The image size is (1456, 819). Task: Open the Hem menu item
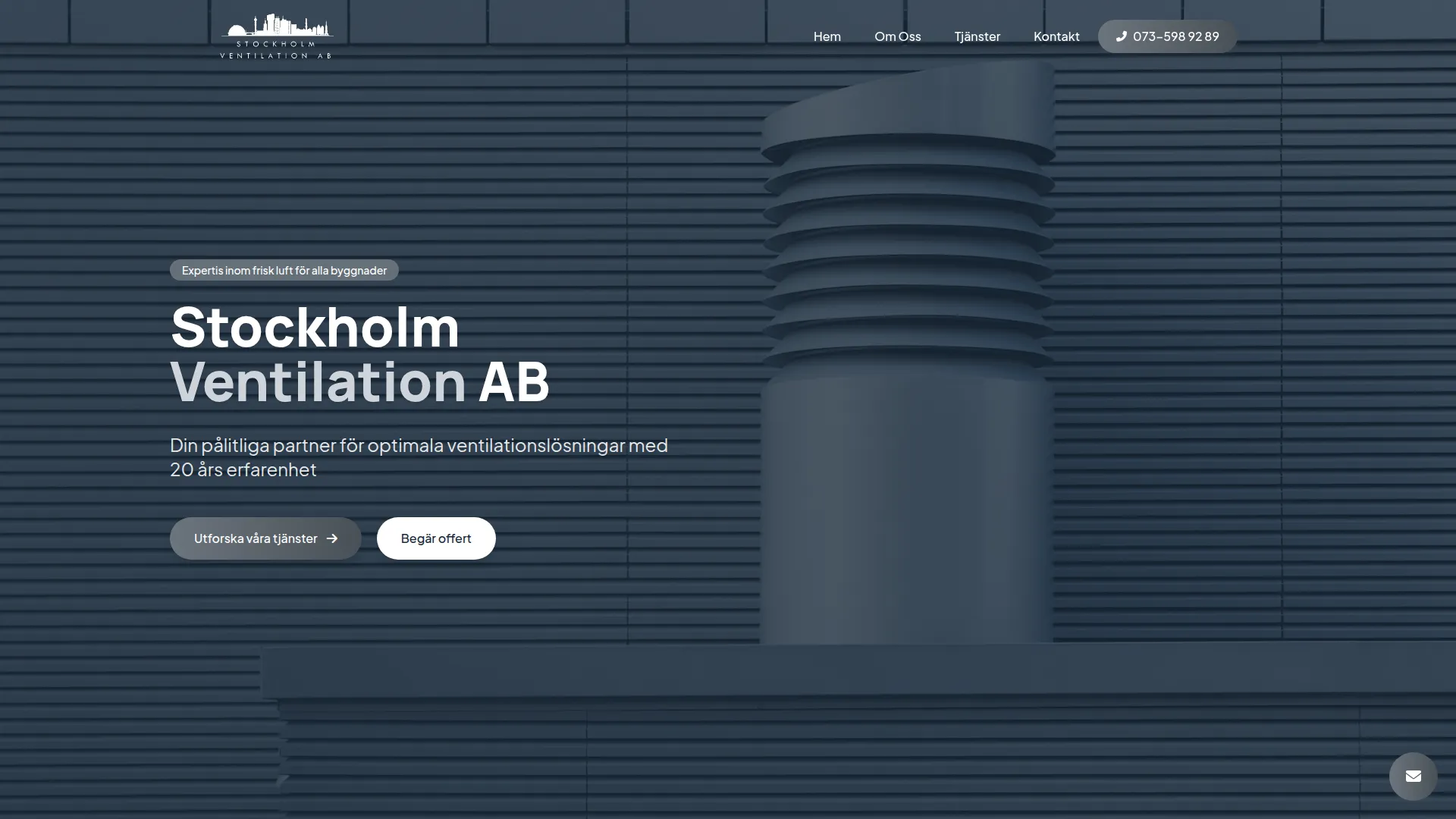click(827, 36)
